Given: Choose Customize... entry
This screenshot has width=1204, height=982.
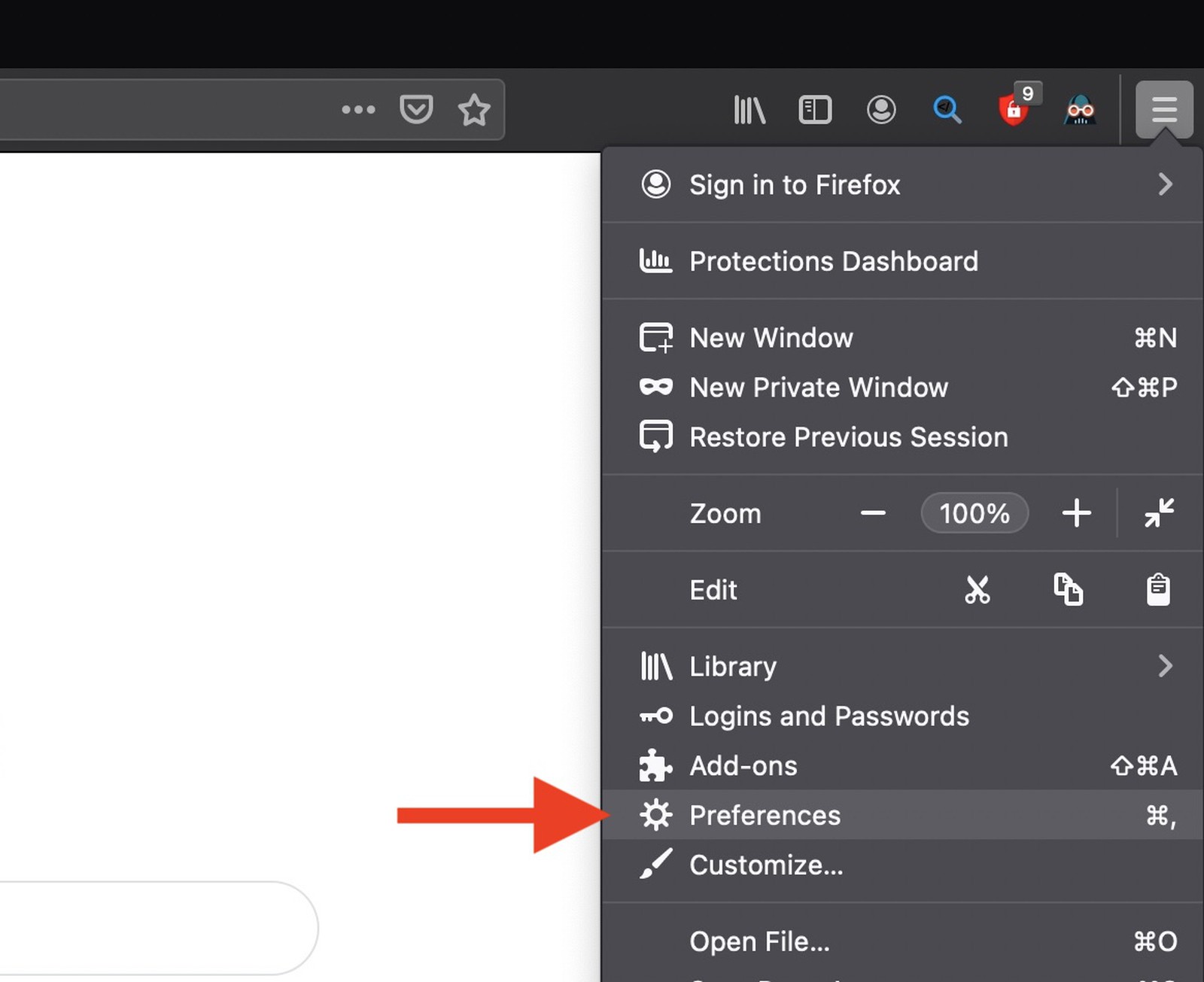Looking at the screenshot, I should tap(902, 865).
